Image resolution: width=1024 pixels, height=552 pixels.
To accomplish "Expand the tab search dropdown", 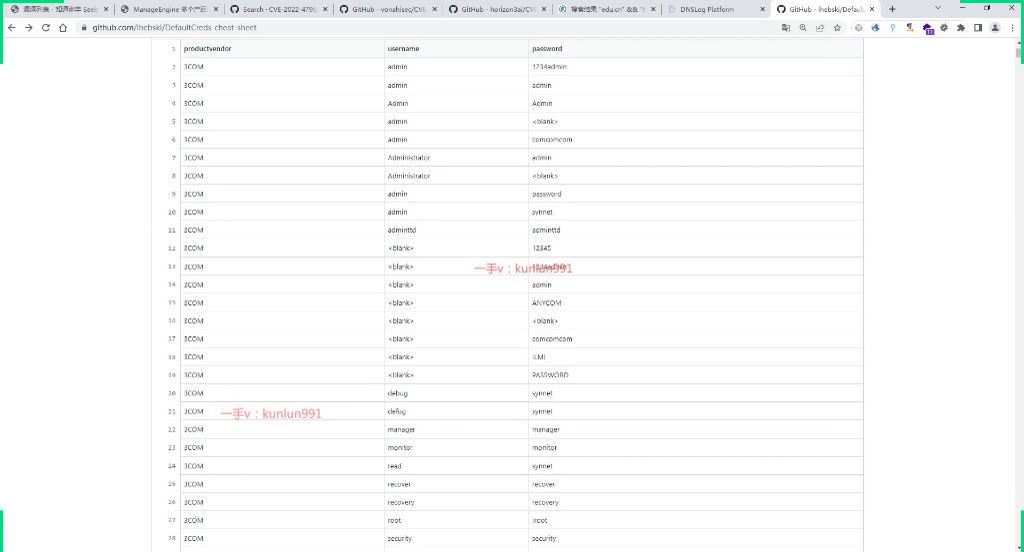I will coord(938,8).
